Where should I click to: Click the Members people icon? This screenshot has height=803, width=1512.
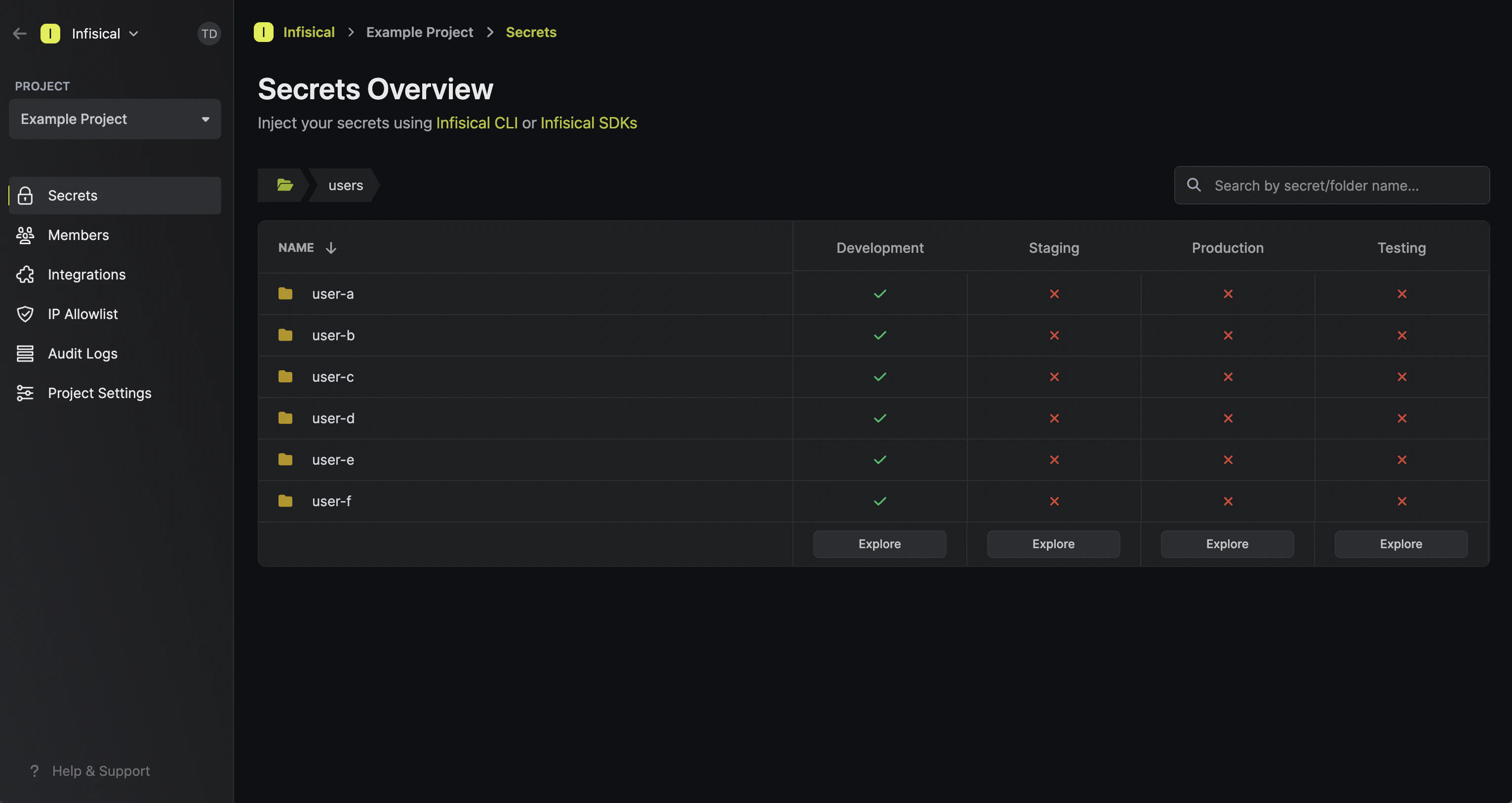[x=25, y=235]
